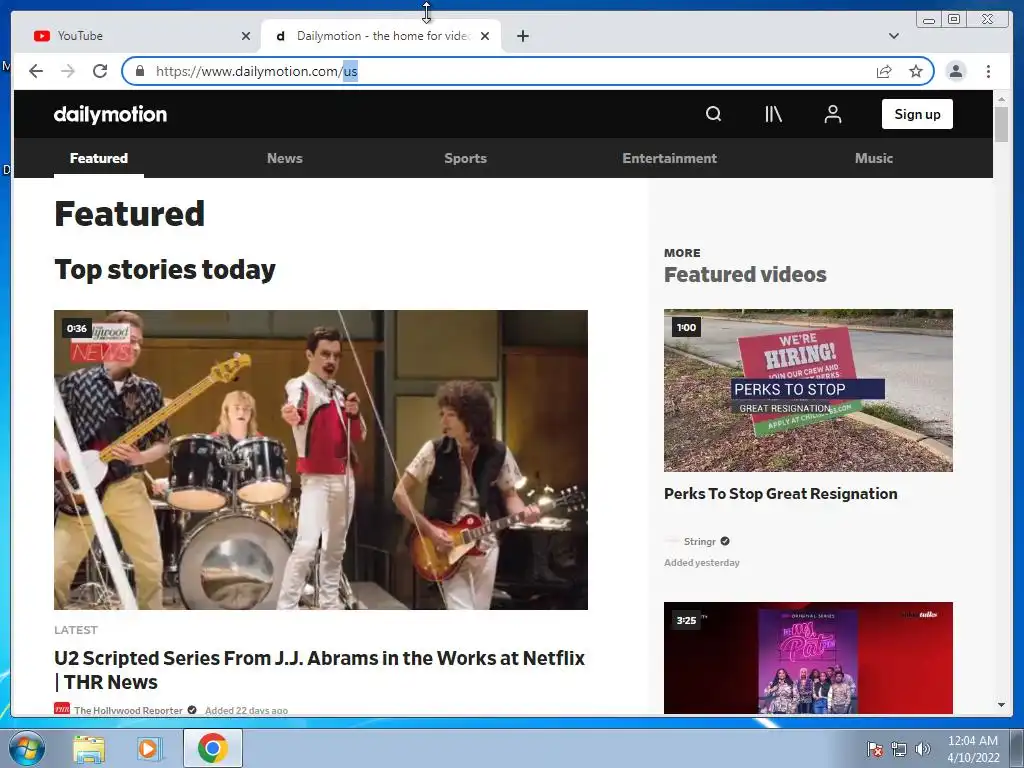Play the 3:25 purple poster video thumbnail

tap(808, 658)
